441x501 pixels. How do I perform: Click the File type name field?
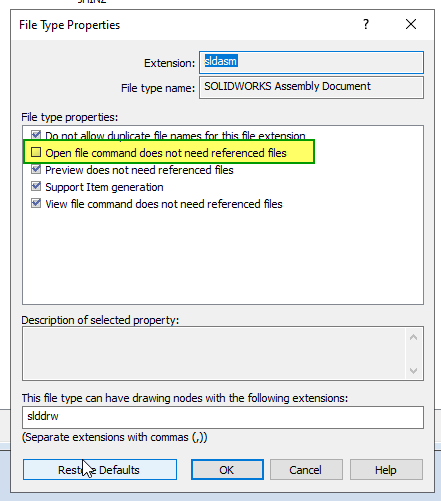(311, 87)
